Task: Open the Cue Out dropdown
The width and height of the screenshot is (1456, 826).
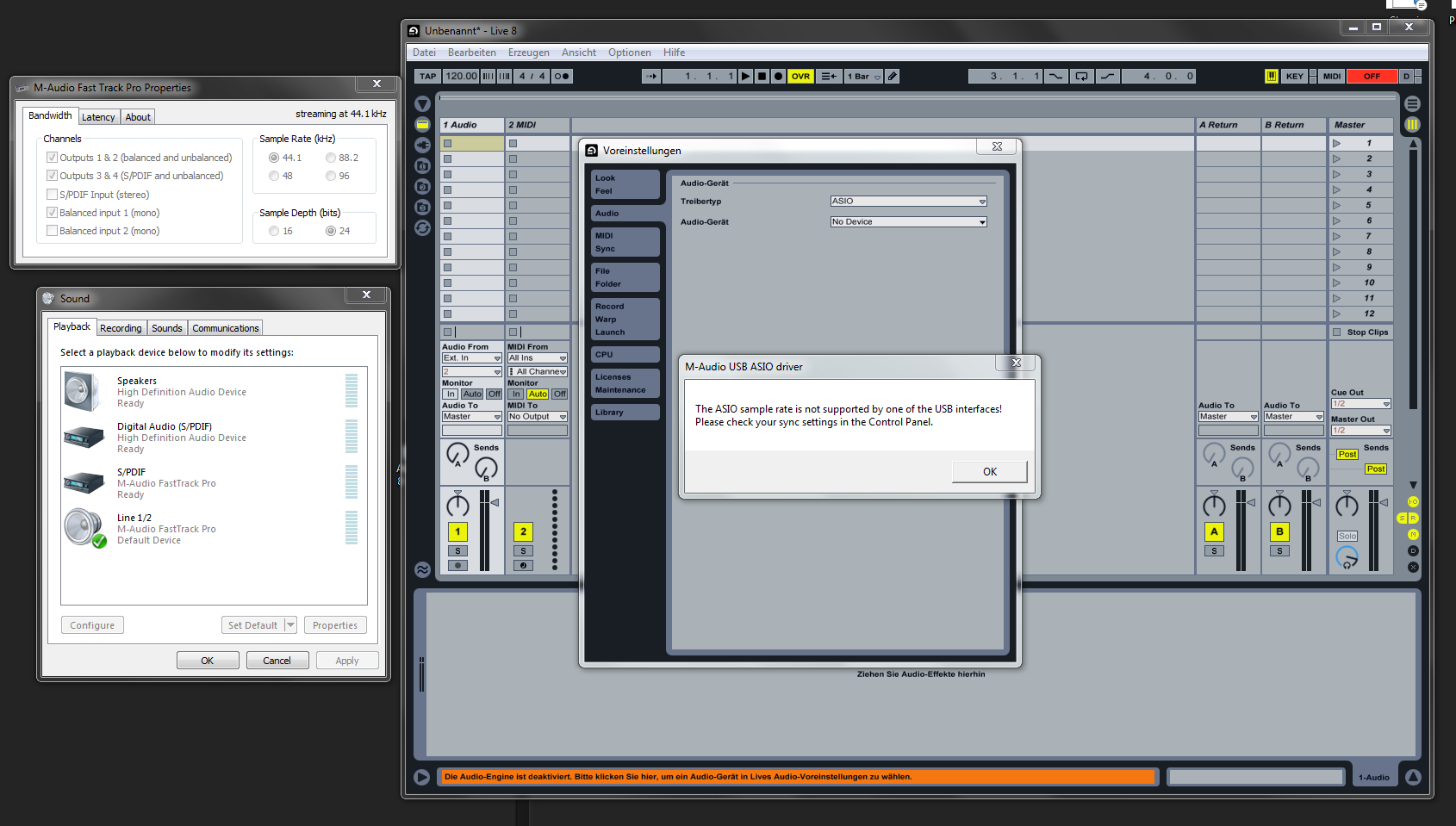Action: (1361, 404)
